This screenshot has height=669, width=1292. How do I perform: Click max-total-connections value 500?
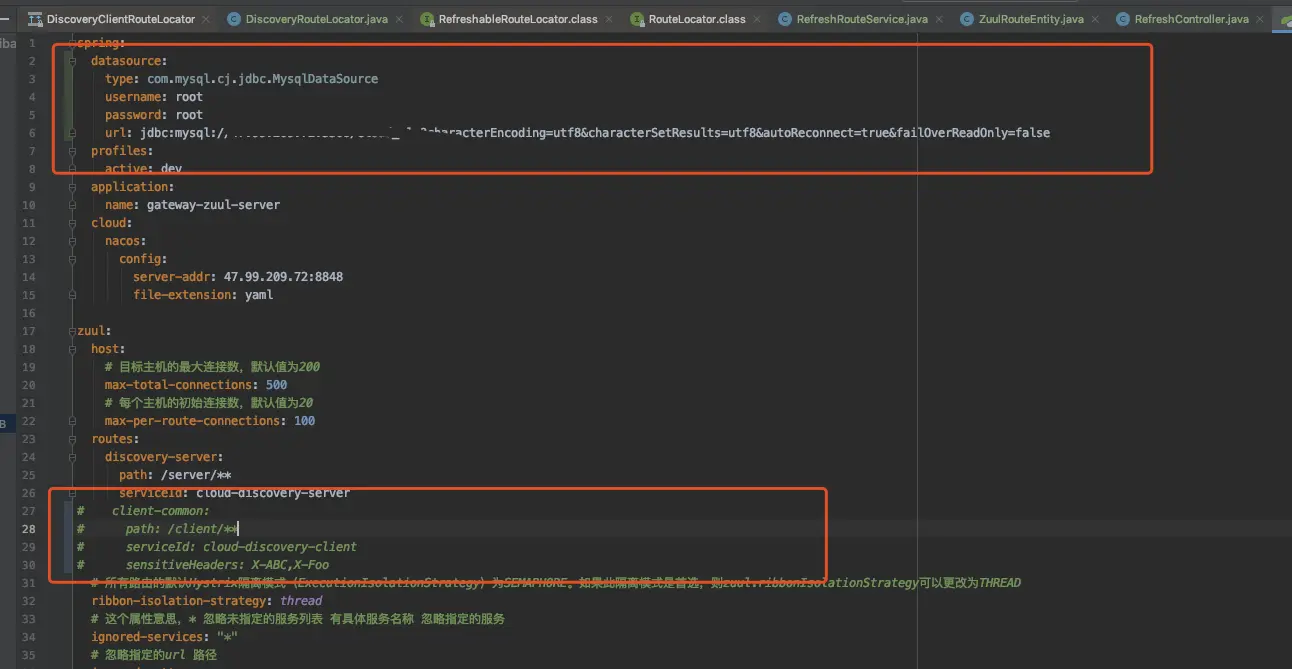(277, 385)
